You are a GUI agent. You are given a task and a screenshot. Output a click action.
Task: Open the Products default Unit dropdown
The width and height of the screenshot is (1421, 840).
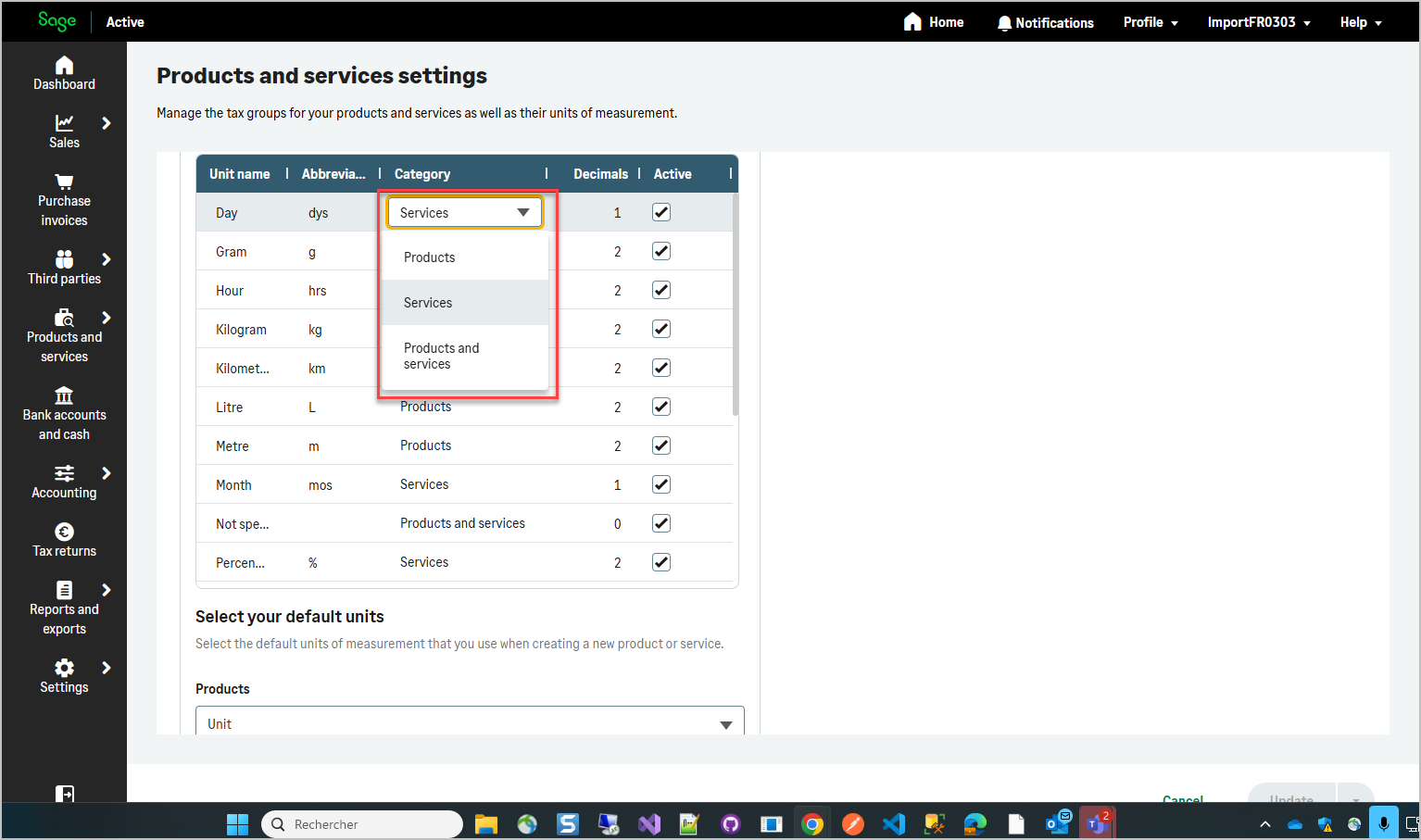470,723
